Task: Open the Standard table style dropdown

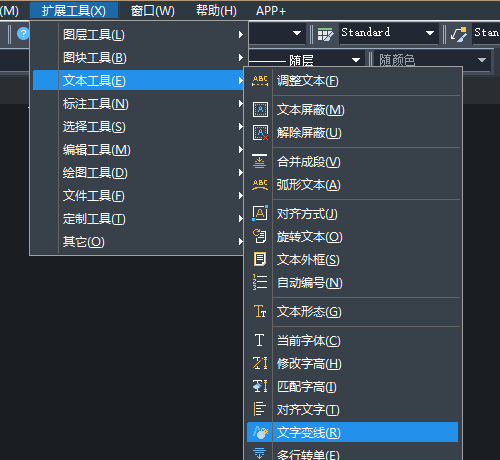Action: tap(389, 33)
